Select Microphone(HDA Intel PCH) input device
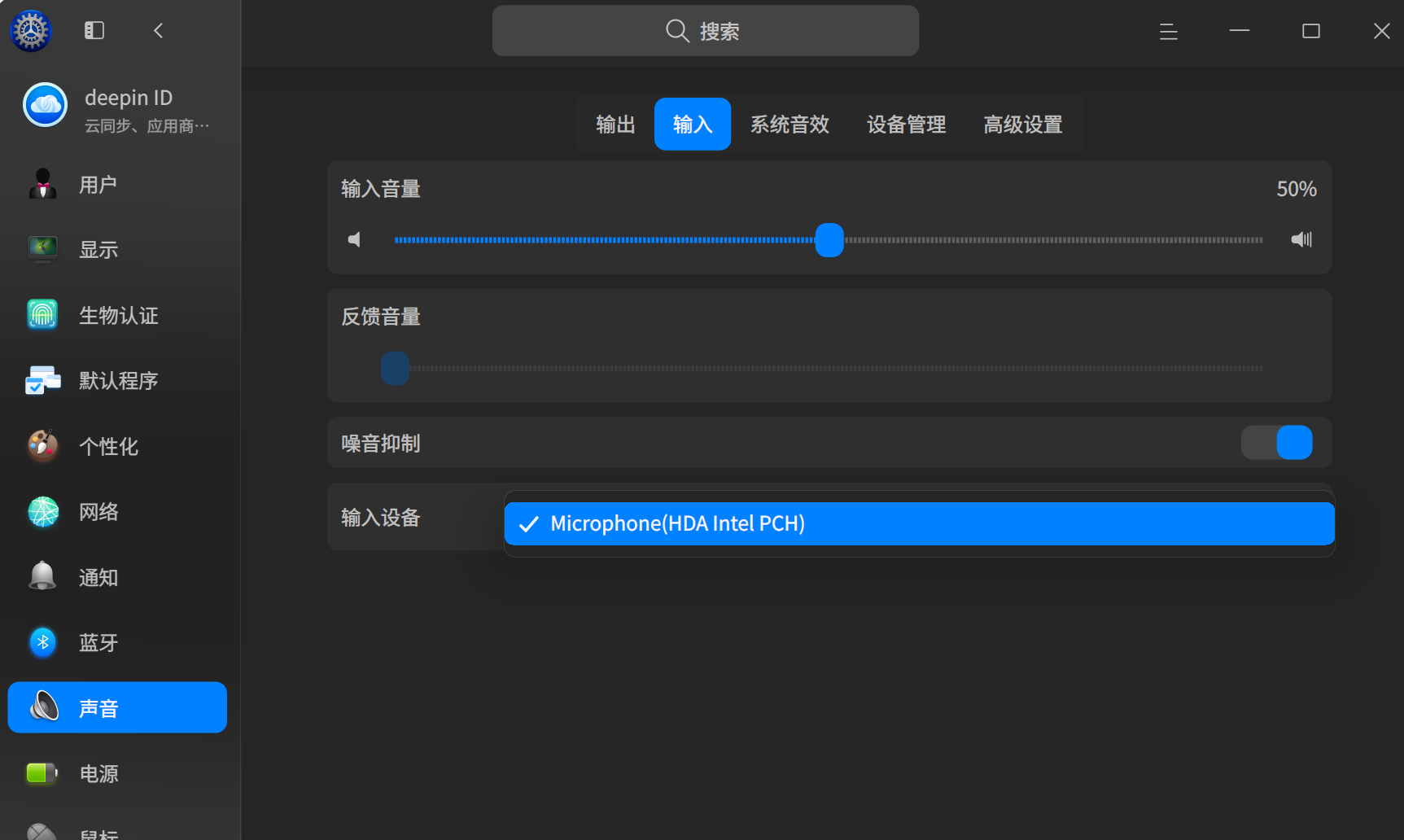This screenshot has height=840, width=1404. pyautogui.click(x=919, y=523)
